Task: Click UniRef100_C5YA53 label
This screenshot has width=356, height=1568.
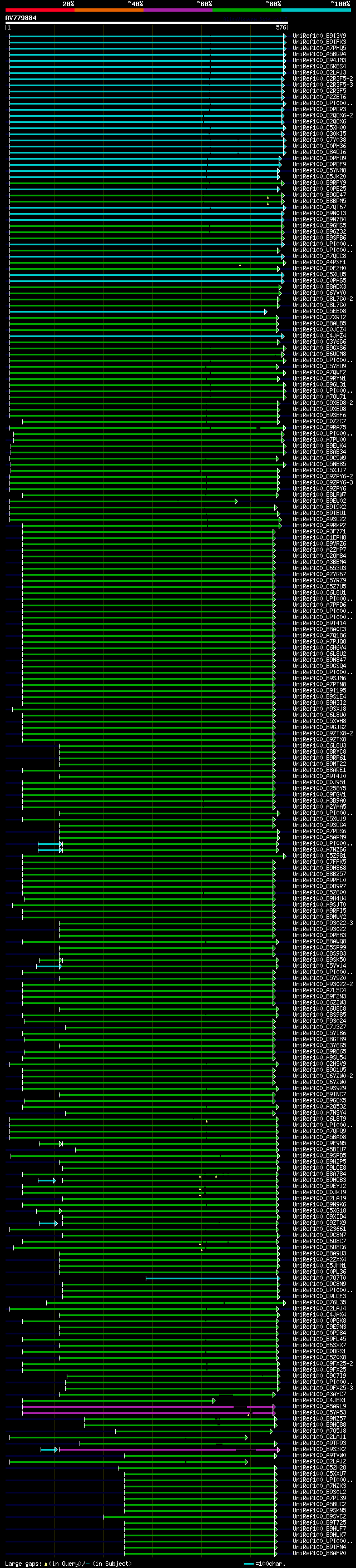Action: coord(319,1412)
